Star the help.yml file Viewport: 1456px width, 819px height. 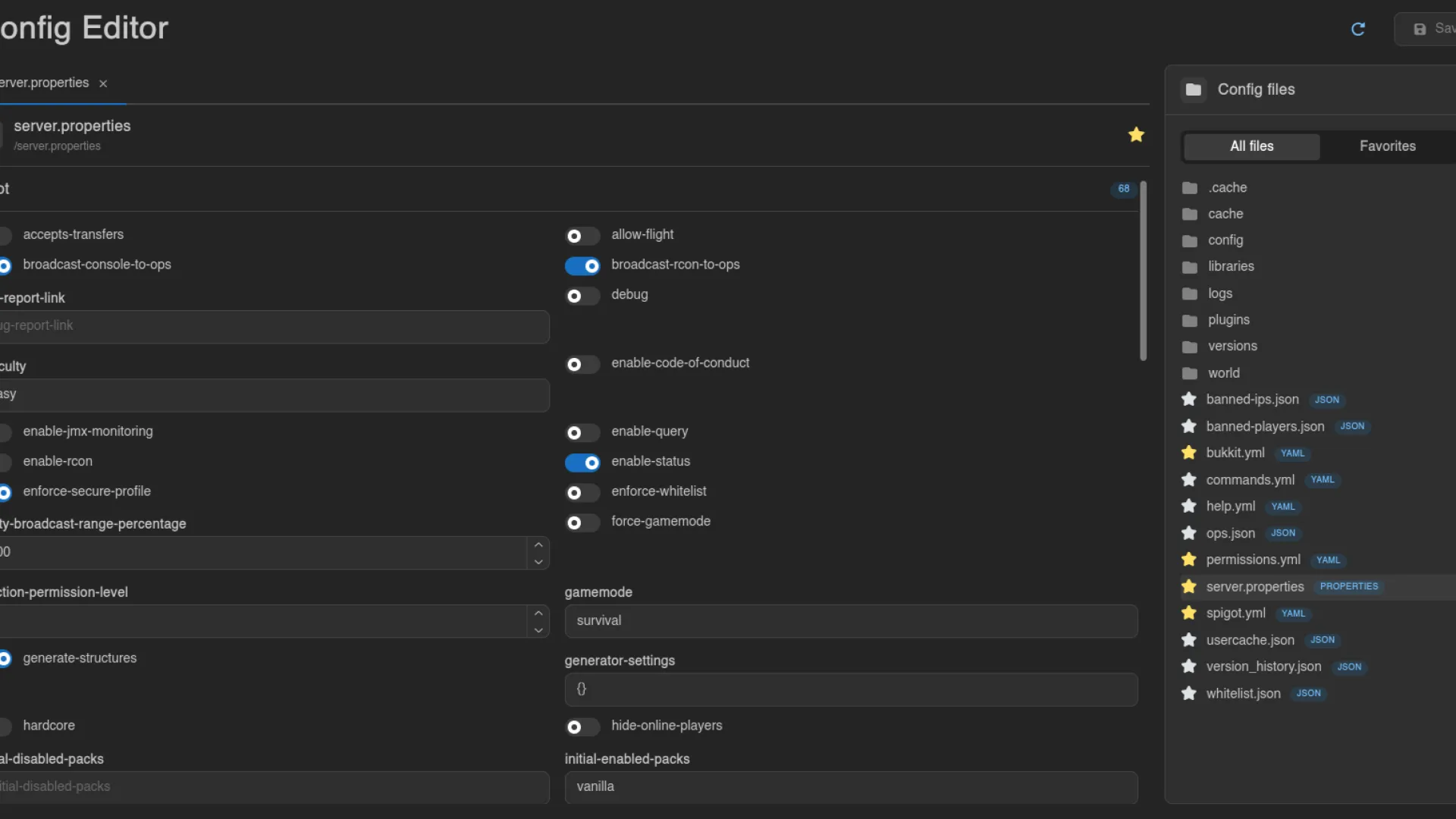tap(1189, 506)
